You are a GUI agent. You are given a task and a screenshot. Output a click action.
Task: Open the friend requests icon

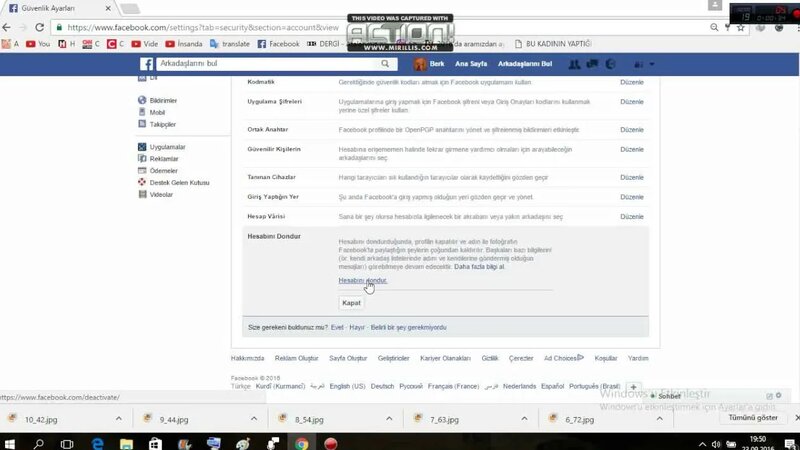pyautogui.click(x=574, y=64)
